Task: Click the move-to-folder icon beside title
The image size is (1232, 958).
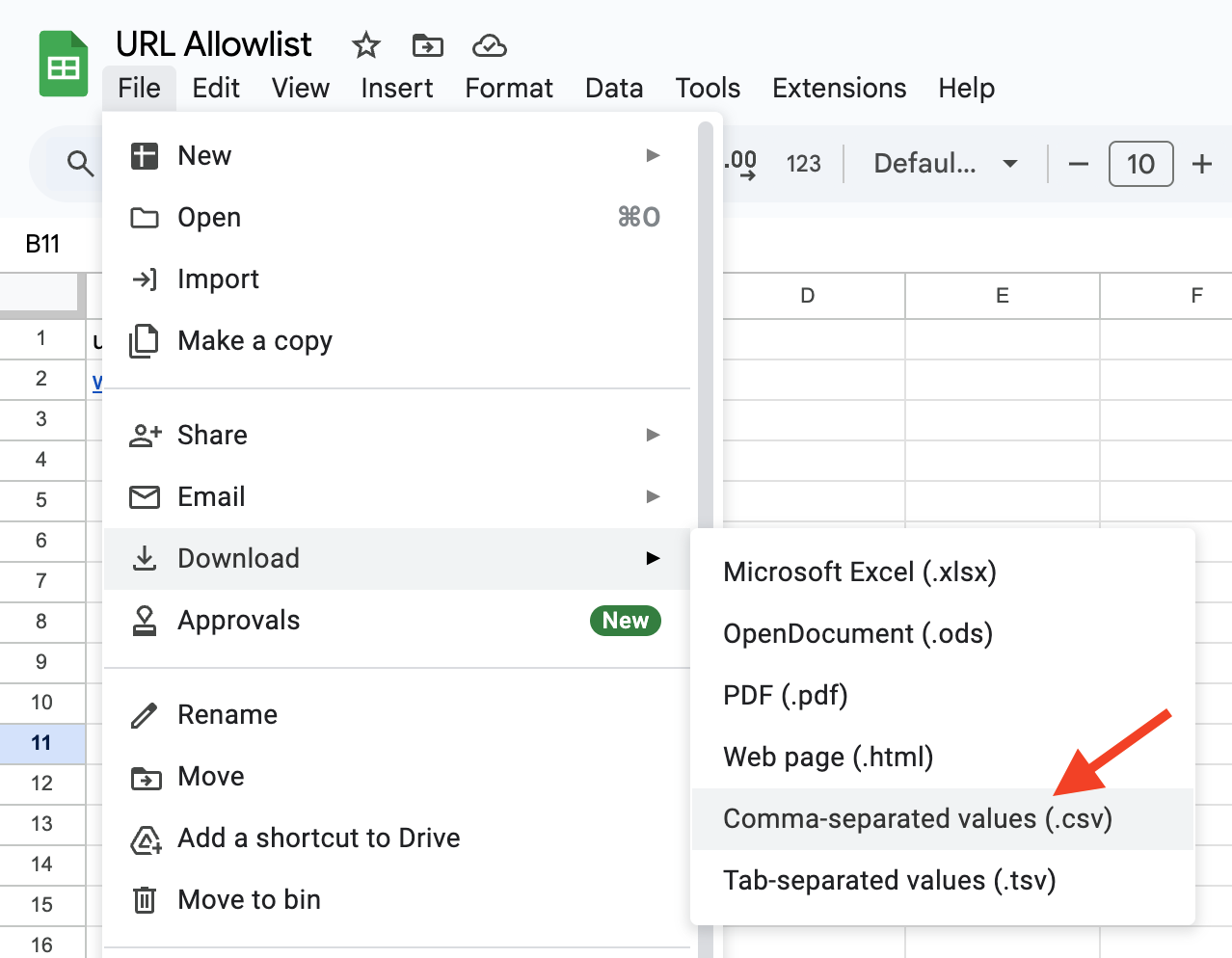Action: [x=427, y=44]
